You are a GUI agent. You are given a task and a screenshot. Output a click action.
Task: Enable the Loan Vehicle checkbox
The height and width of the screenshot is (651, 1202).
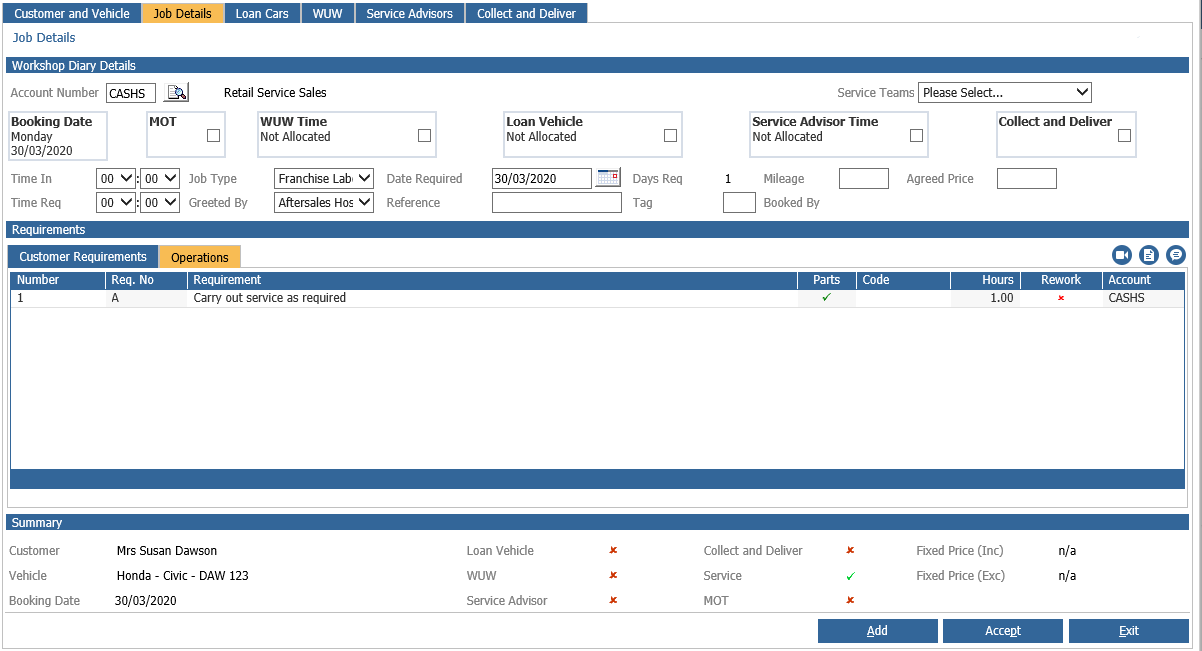[x=671, y=136]
